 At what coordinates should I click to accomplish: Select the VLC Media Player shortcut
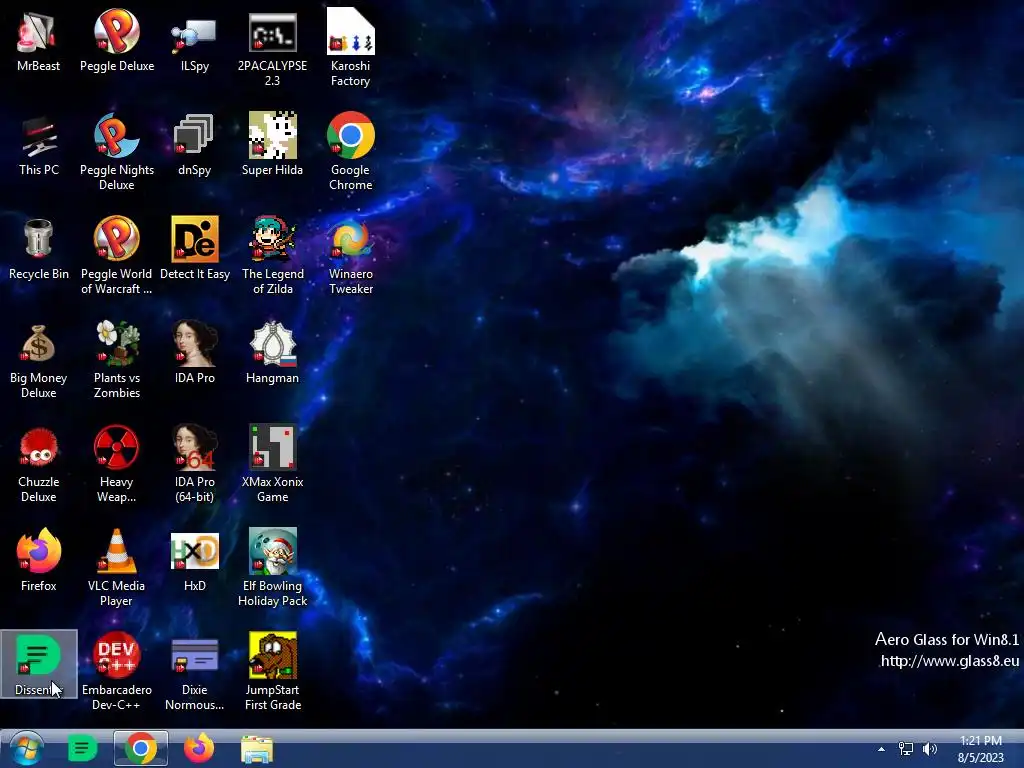coord(117,568)
